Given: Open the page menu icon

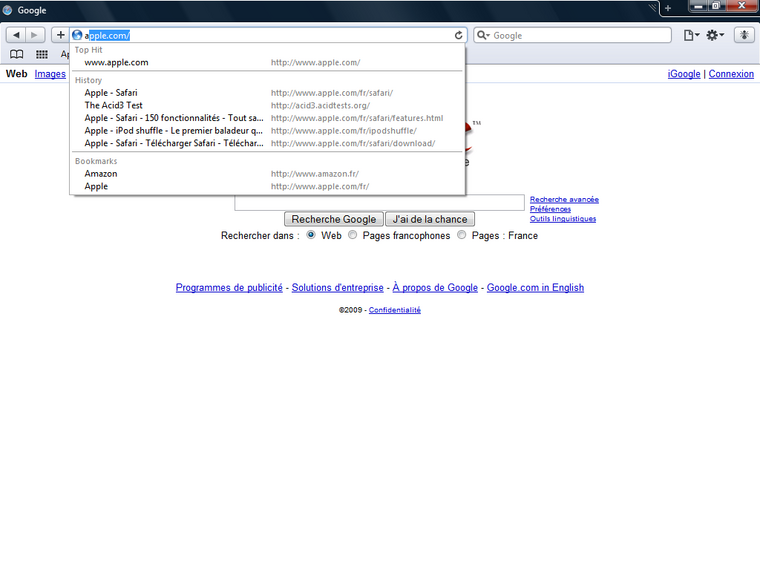Looking at the screenshot, I should [691, 35].
